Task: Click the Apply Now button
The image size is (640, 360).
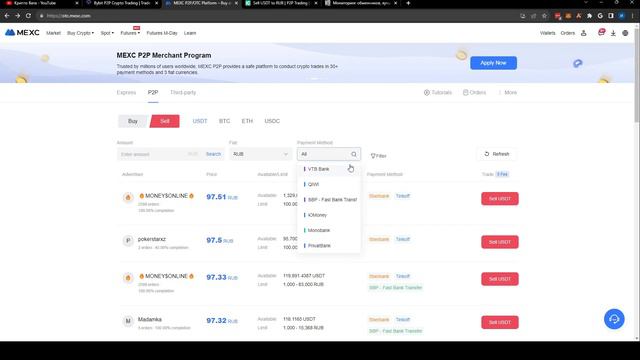Action: [x=493, y=63]
